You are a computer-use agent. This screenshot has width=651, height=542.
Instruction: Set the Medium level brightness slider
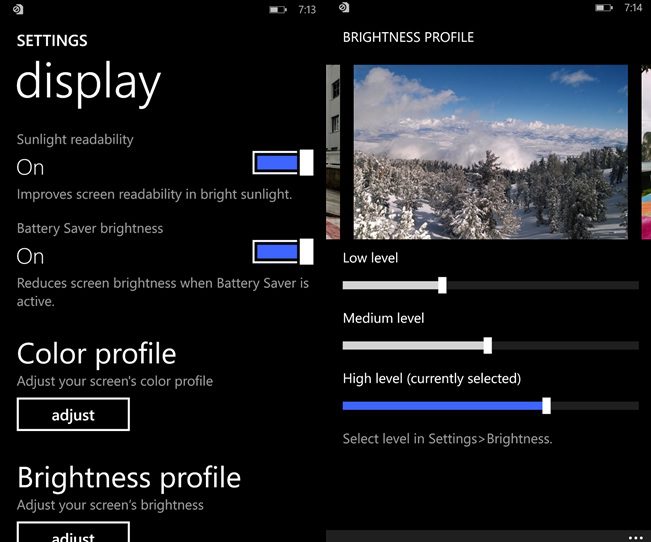[x=490, y=346]
